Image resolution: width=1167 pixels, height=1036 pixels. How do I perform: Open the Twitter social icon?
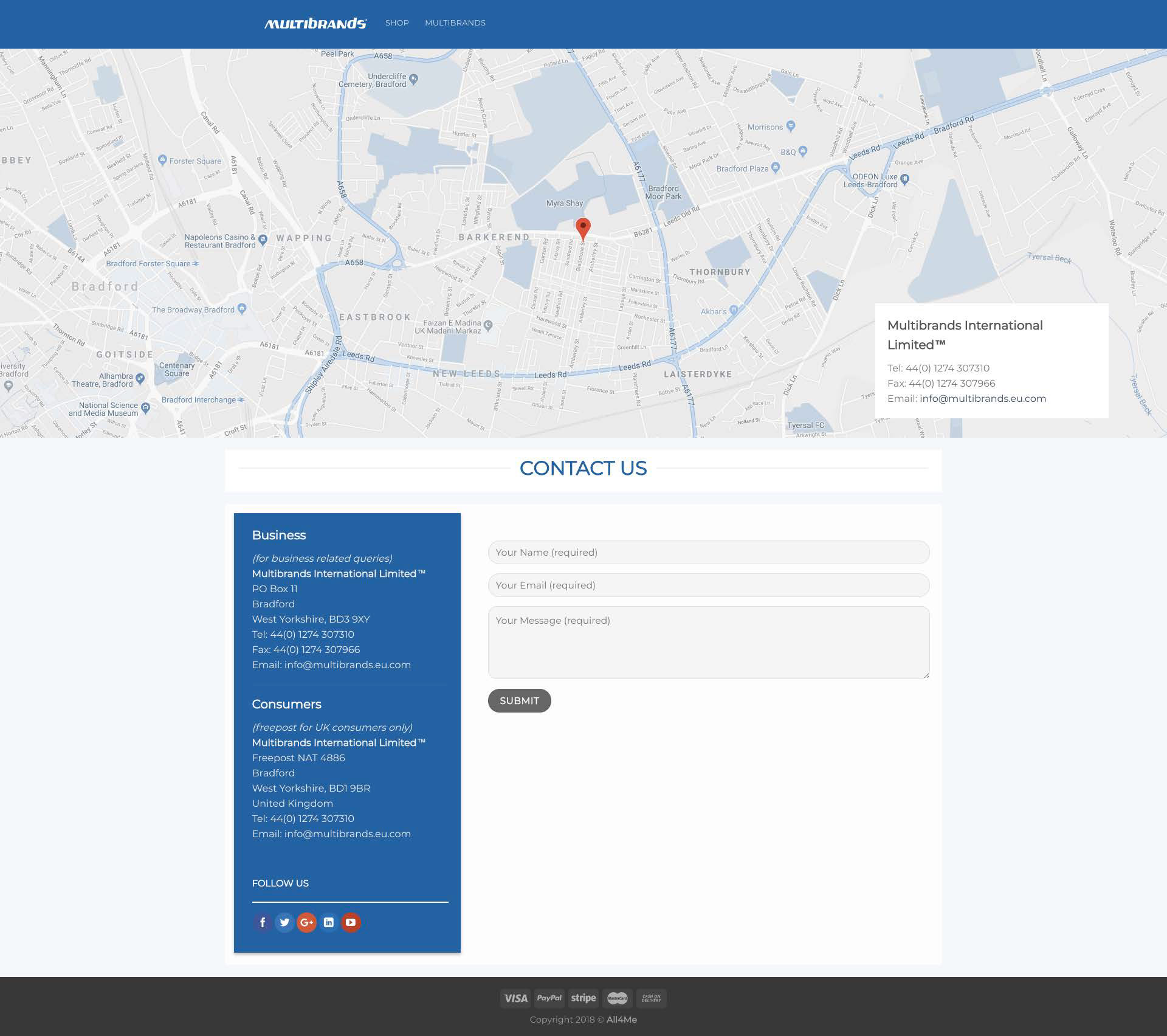coord(284,922)
